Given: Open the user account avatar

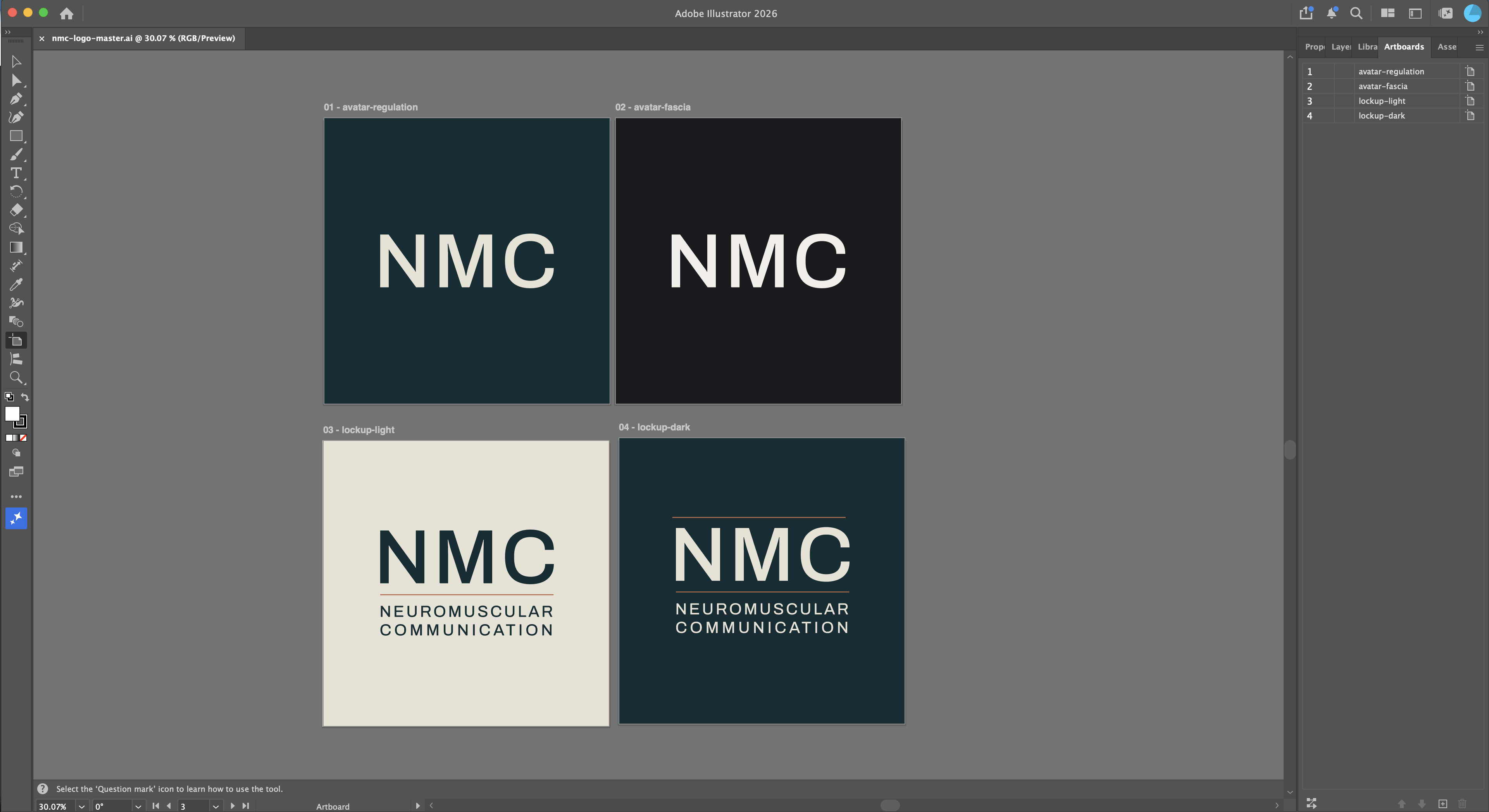Looking at the screenshot, I should pyautogui.click(x=1472, y=13).
